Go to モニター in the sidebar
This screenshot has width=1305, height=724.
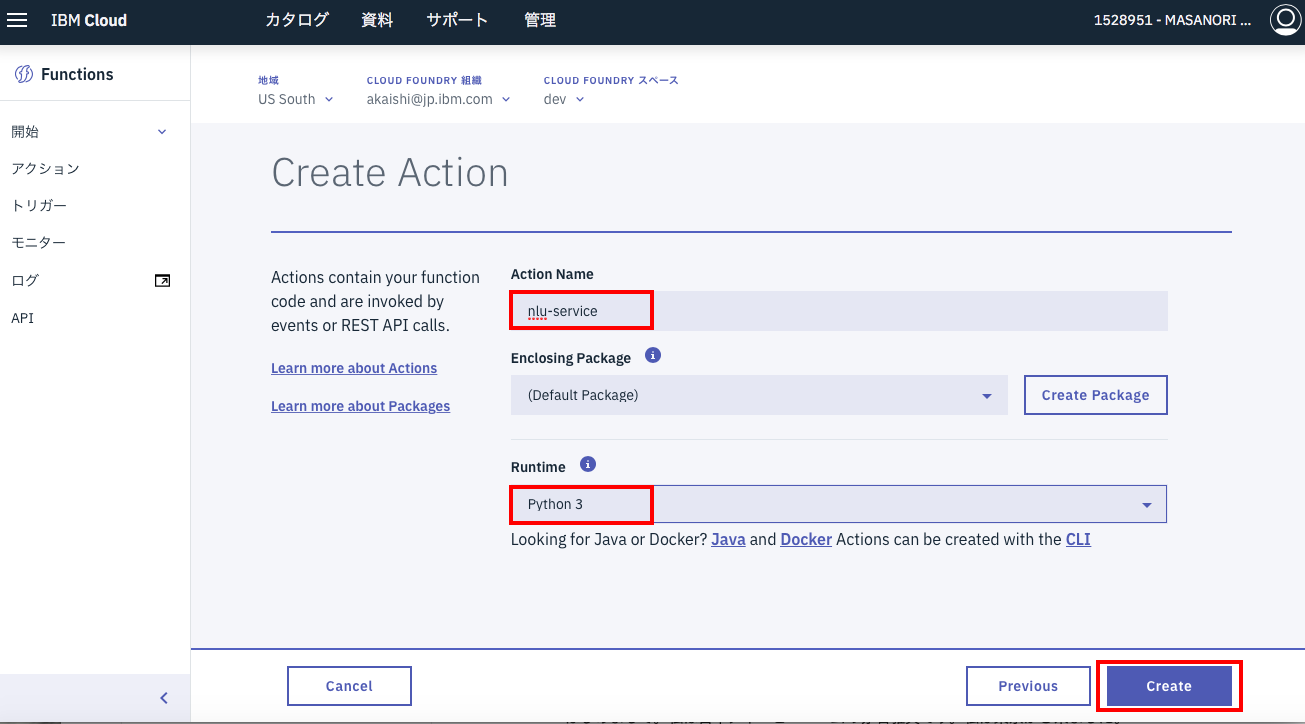(x=38, y=243)
